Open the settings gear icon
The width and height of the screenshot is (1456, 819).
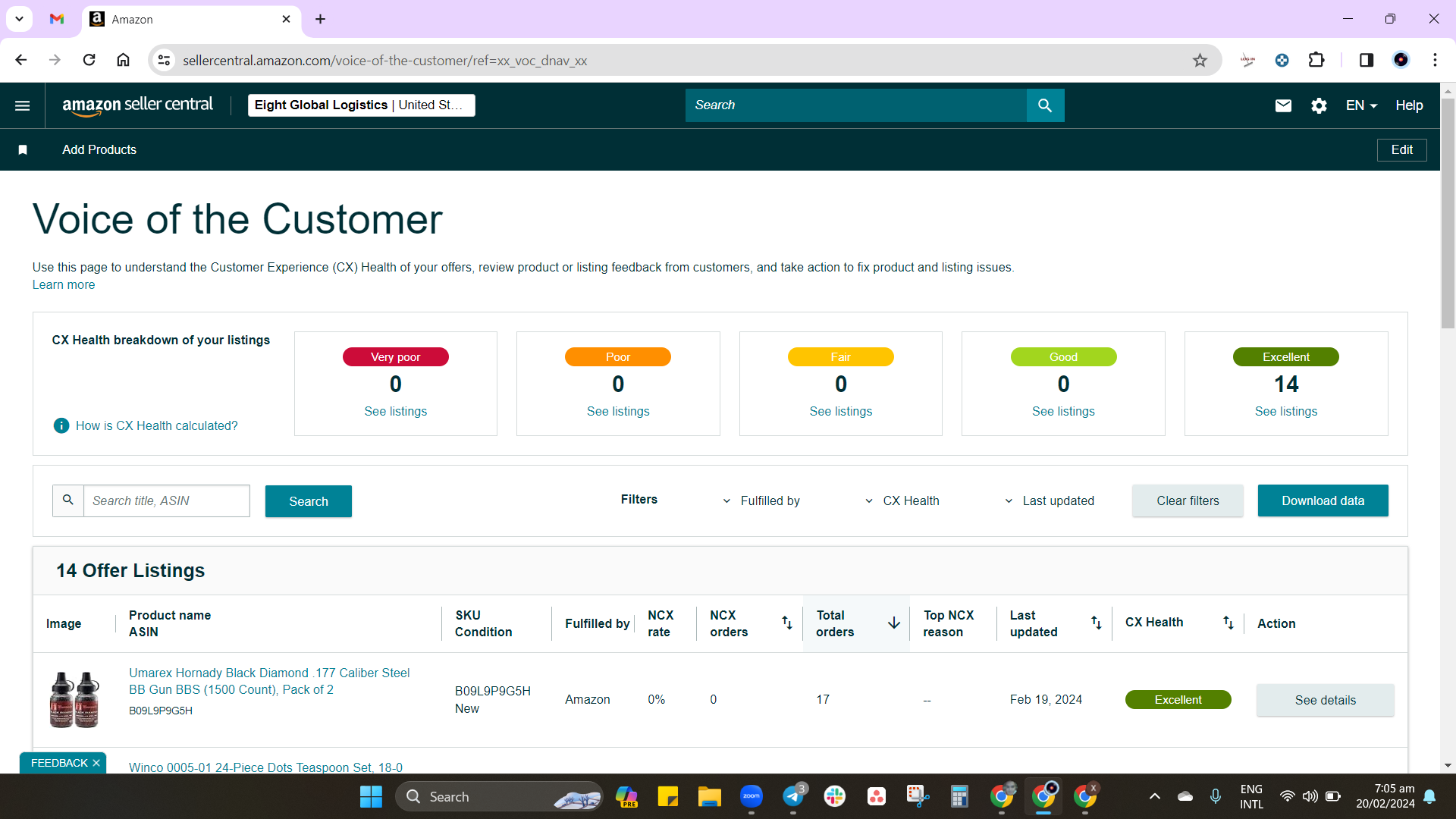click(x=1319, y=105)
